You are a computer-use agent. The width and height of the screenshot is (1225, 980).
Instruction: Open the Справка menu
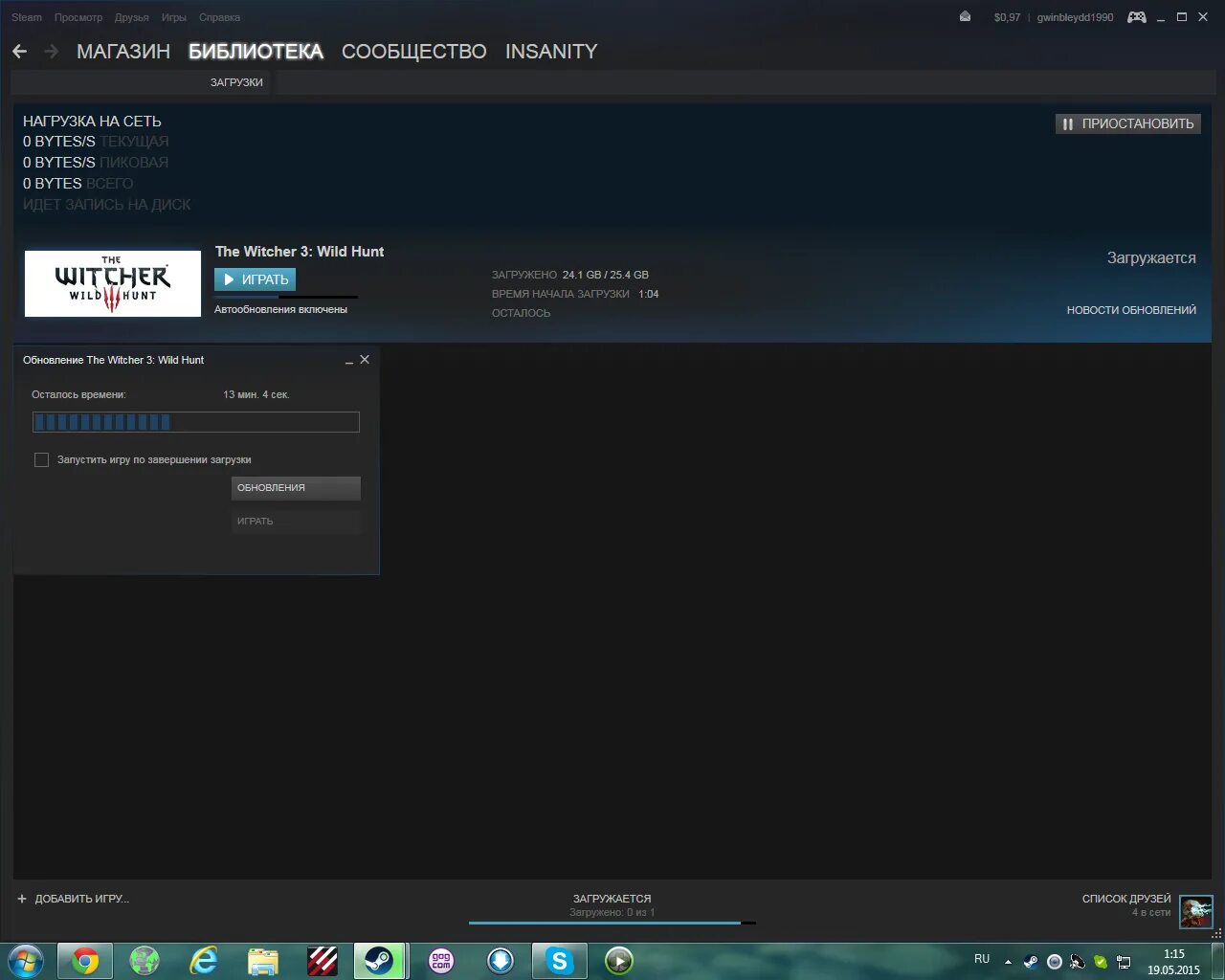pos(220,17)
